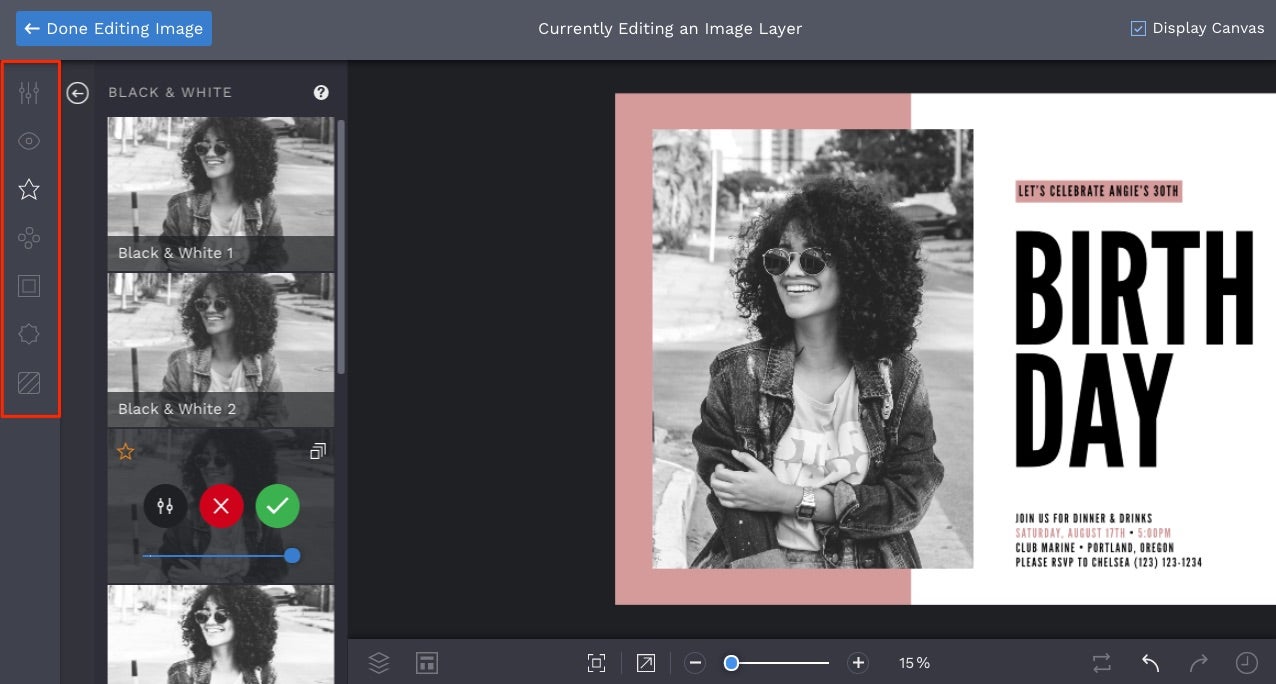Apply the effect with the green checkmark
This screenshot has height=684, width=1276.
(277, 506)
